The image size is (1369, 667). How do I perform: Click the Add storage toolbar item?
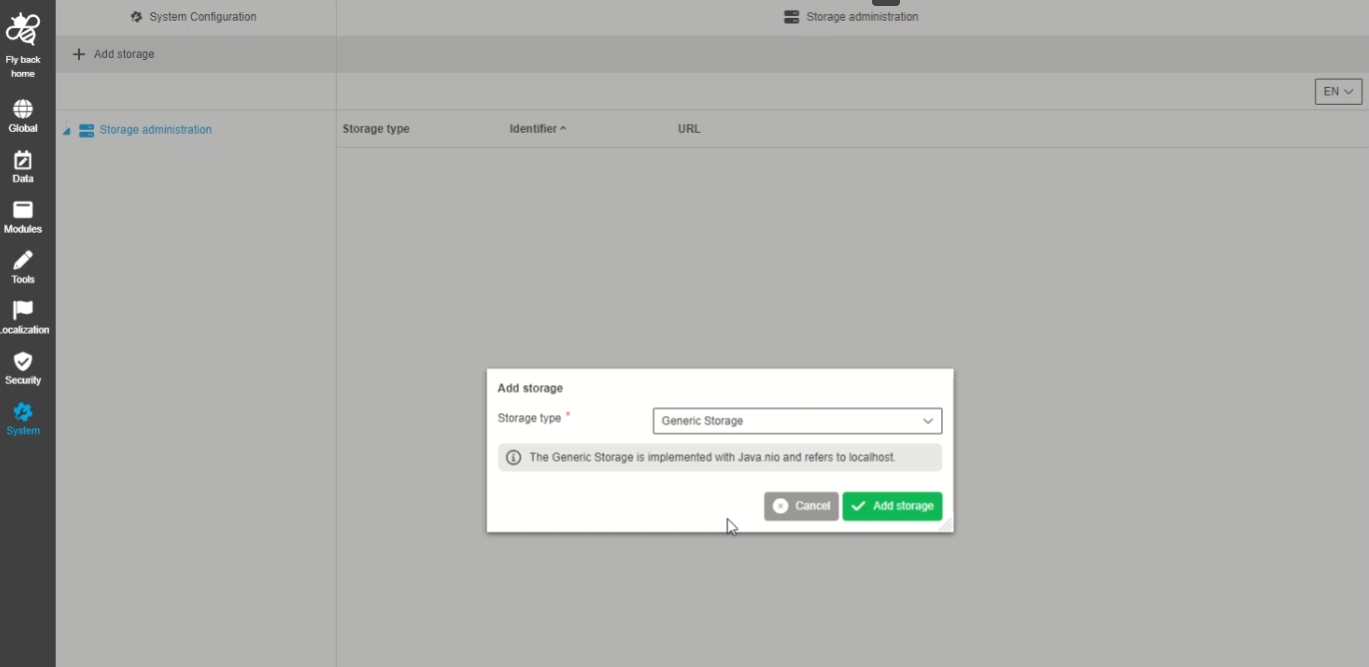pyautogui.click(x=113, y=54)
